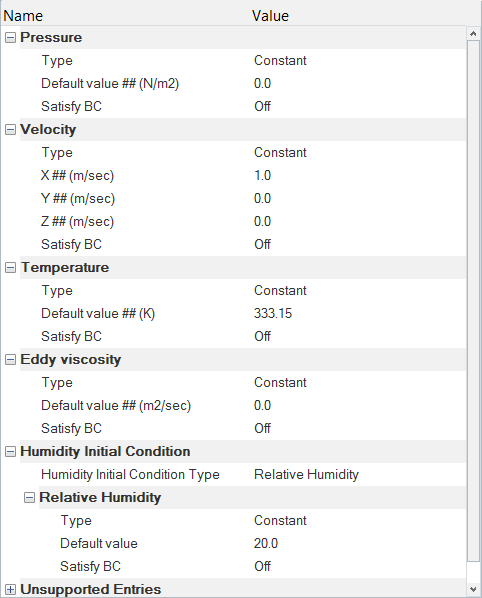
Task: Click the 'X ## (m/sec)' label
Action: coord(77,175)
